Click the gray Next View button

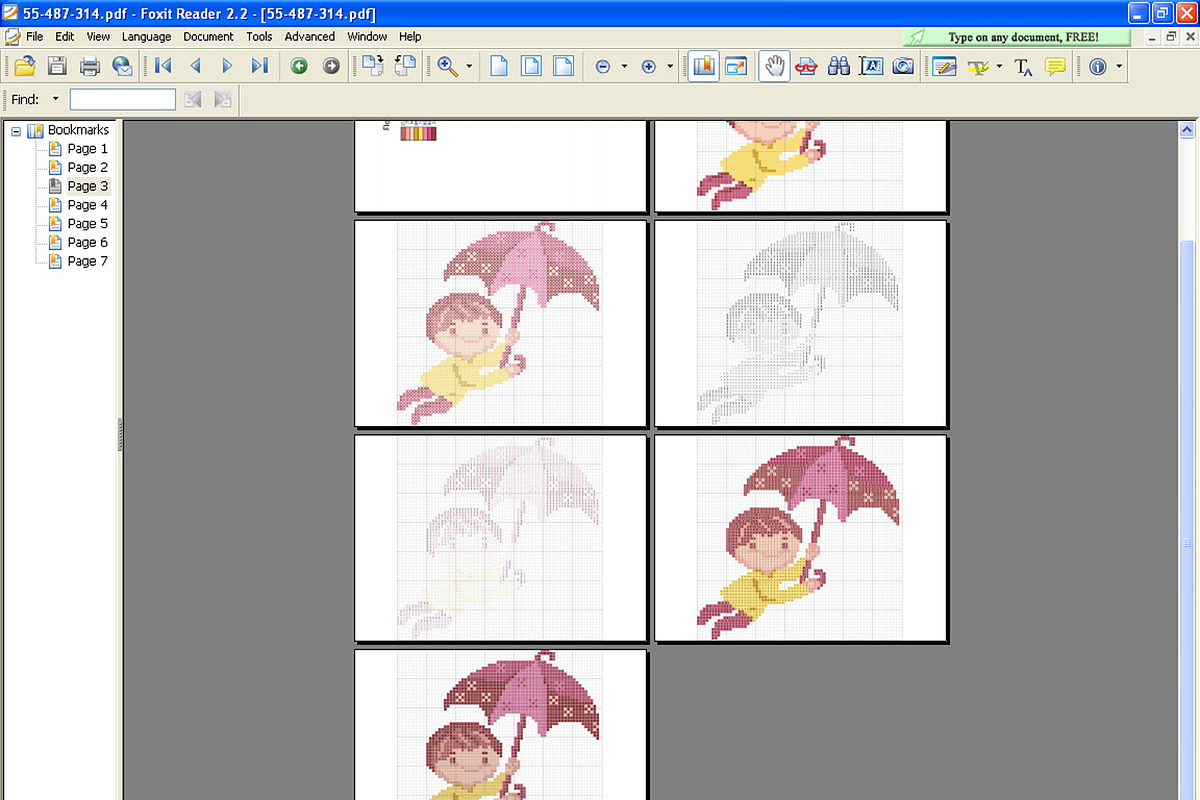click(331, 66)
